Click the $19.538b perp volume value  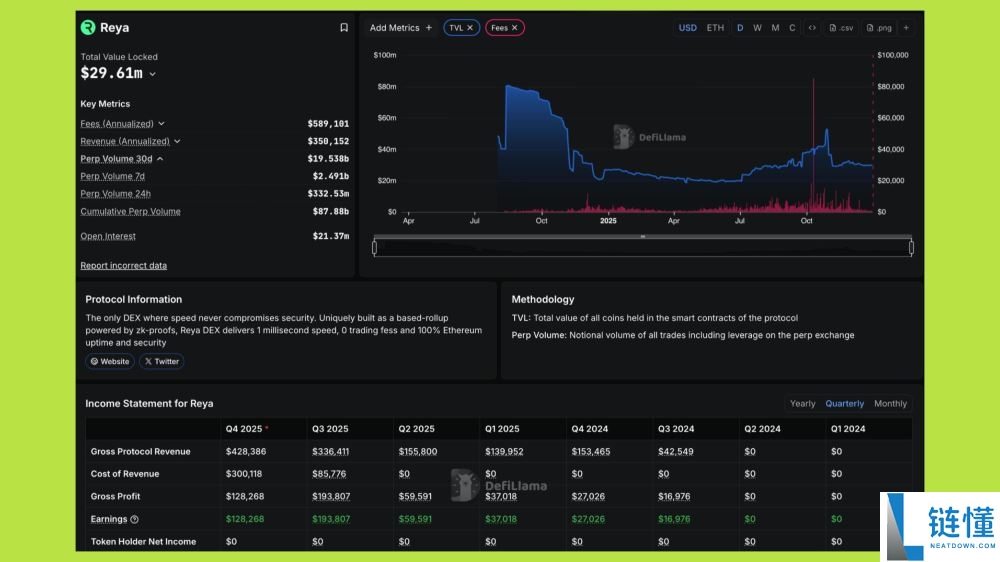pos(328,159)
